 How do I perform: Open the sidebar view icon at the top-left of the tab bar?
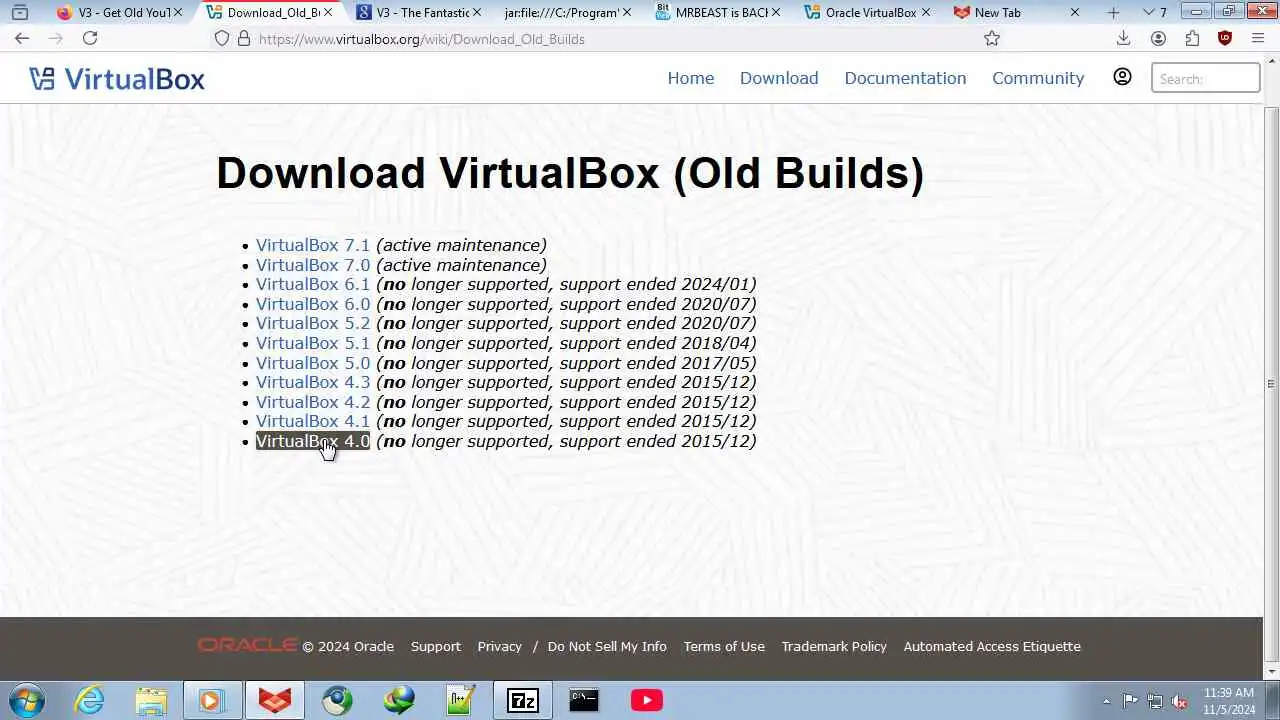pos(19,12)
